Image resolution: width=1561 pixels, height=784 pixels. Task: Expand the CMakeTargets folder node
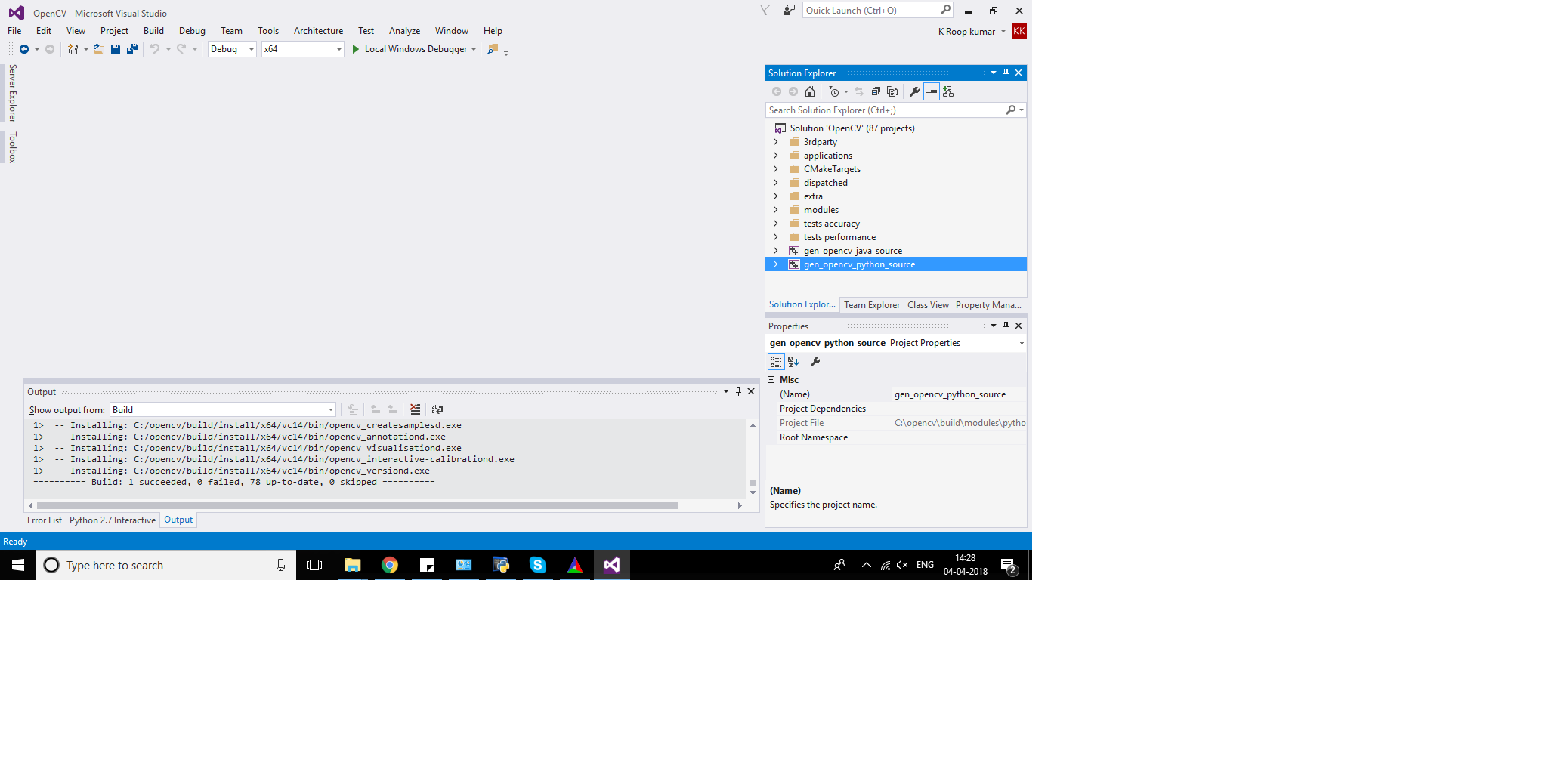click(x=775, y=169)
